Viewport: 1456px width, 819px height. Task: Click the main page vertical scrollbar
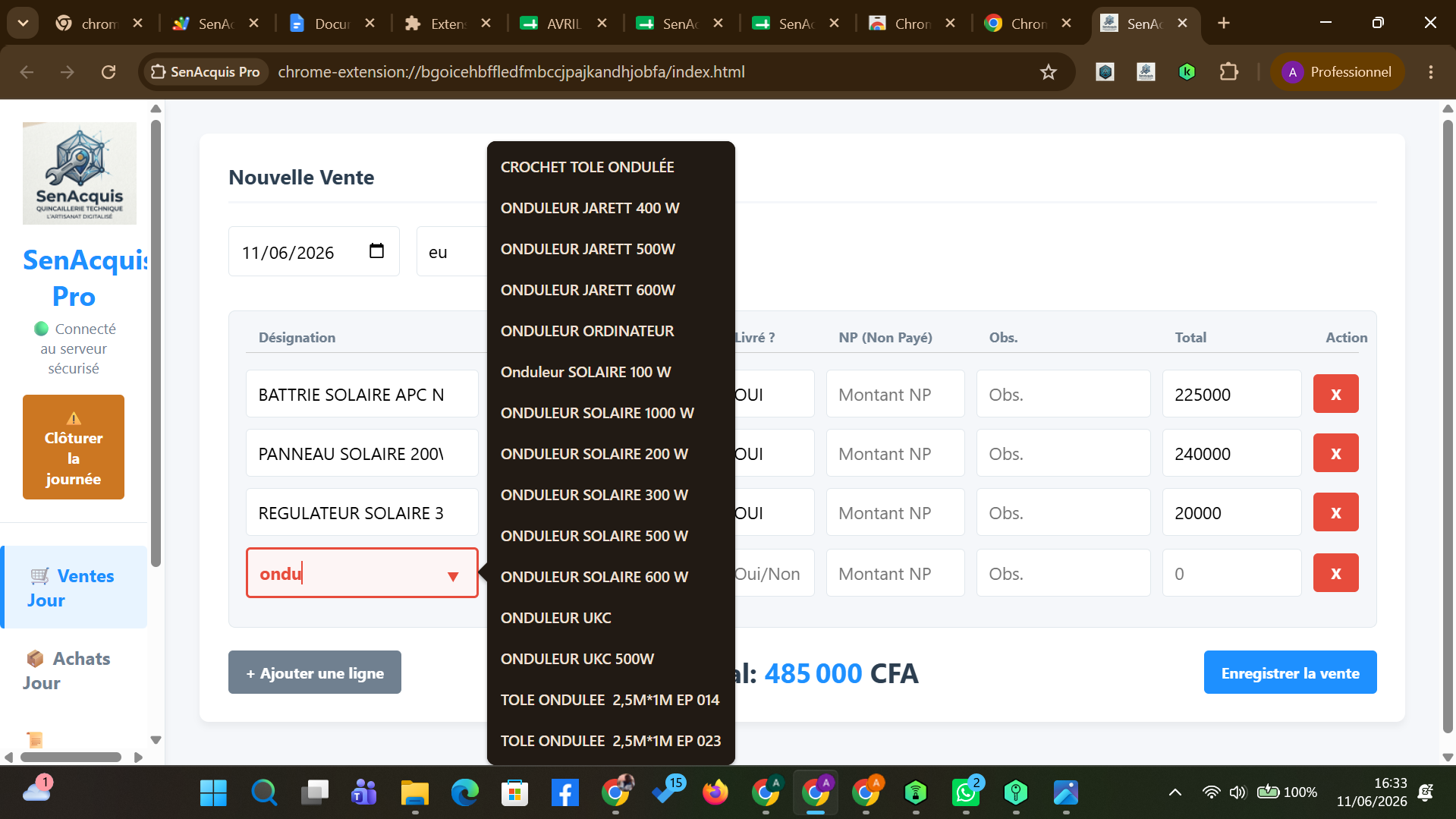pos(1448,425)
